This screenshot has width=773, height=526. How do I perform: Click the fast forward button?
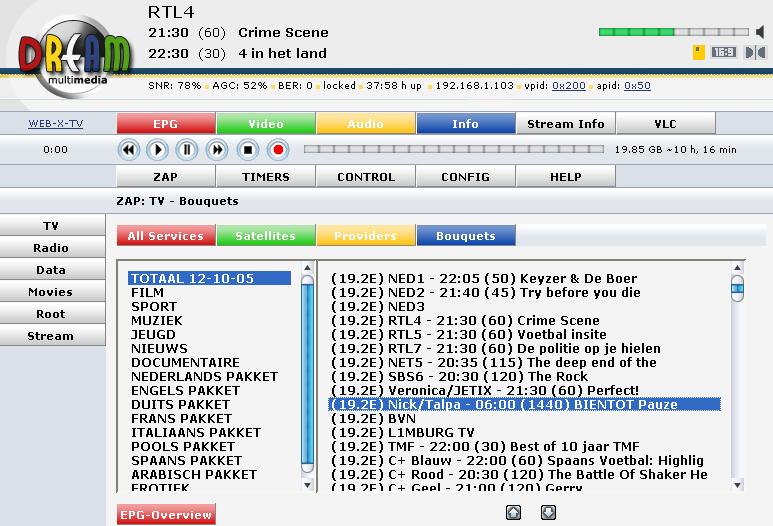[x=217, y=150]
